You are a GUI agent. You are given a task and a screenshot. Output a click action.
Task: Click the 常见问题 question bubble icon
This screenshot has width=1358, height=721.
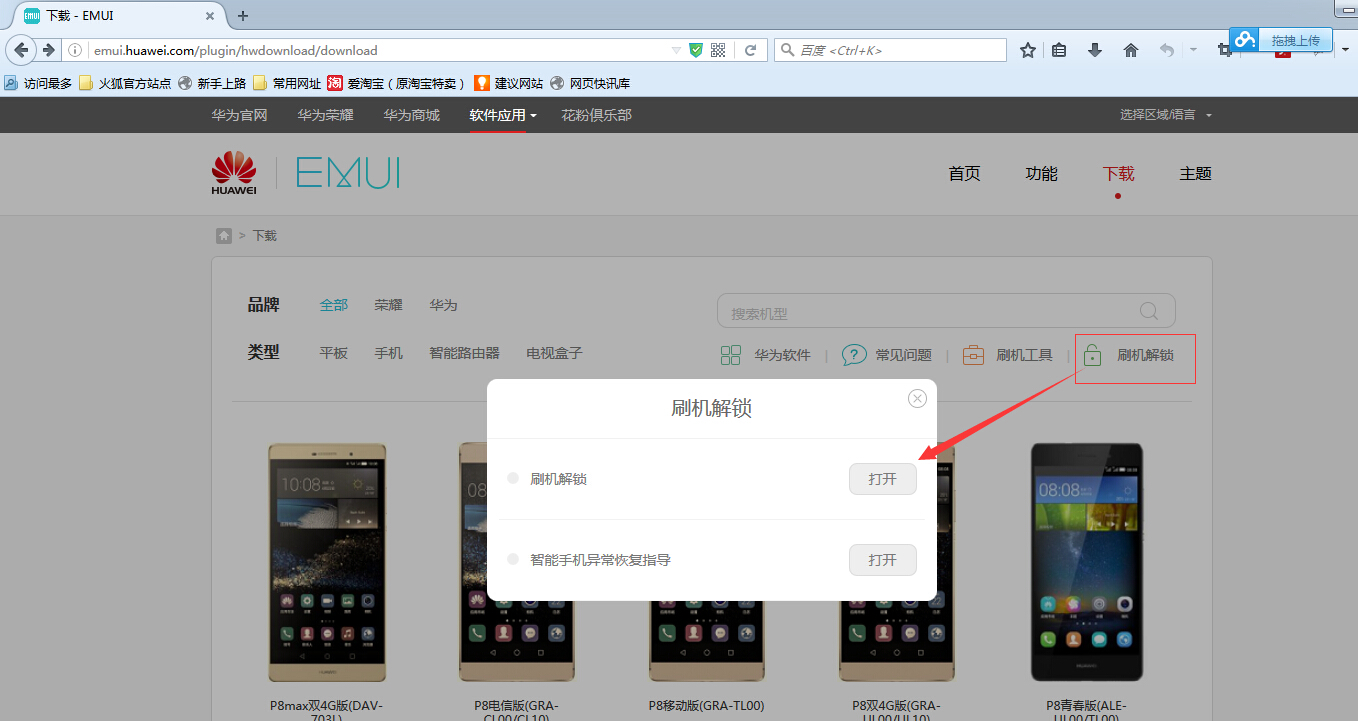[854, 355]
